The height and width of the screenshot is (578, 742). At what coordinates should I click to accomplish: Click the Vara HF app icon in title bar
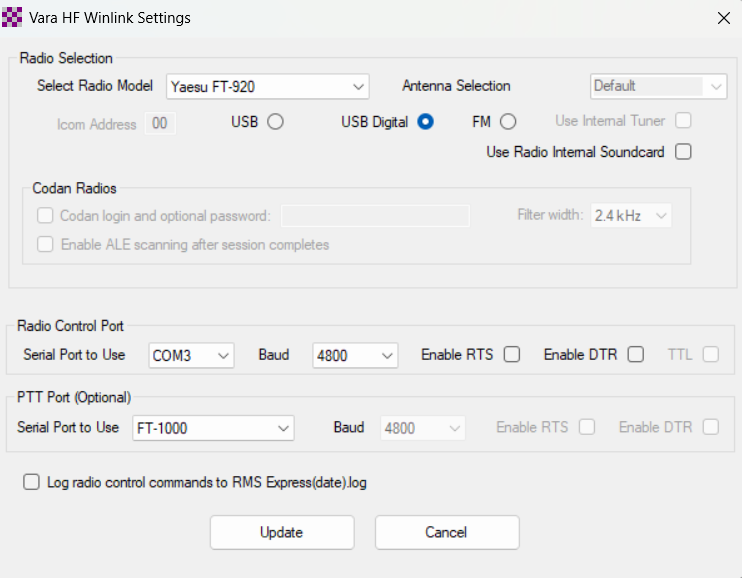(13, 18)
